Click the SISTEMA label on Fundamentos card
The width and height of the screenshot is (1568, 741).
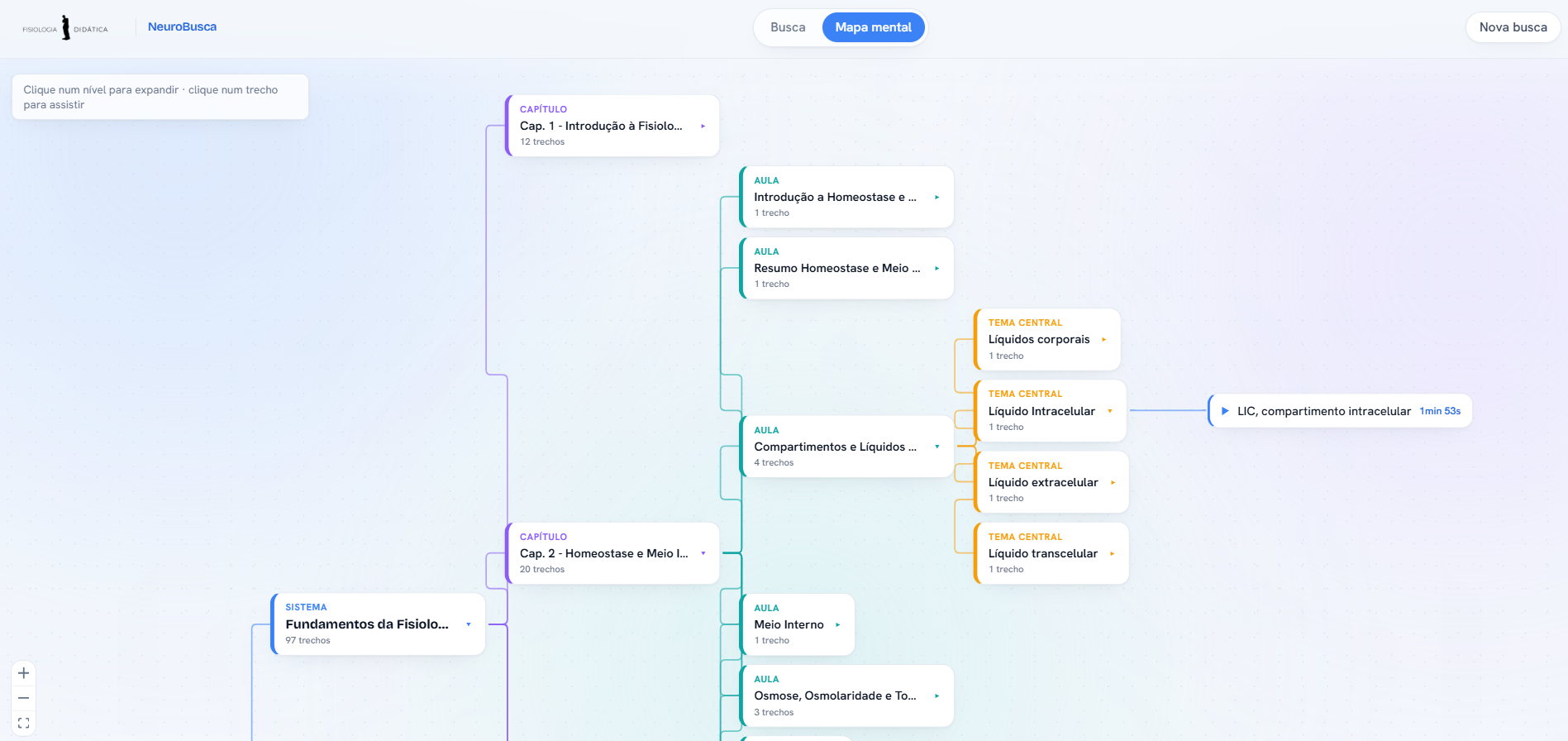pyautogui.click(x=306, y=607)
